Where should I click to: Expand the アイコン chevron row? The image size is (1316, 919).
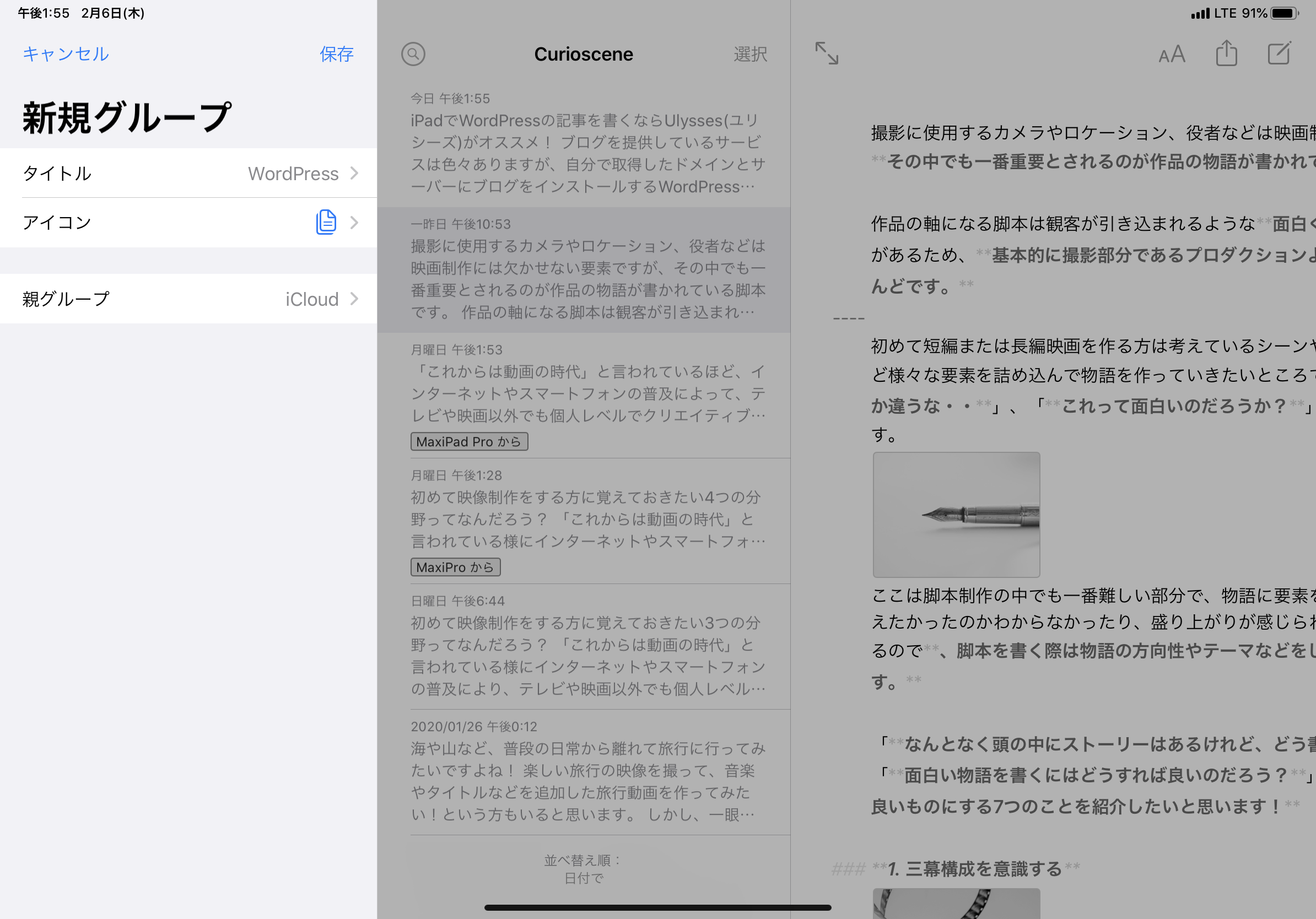click(354, 222)
